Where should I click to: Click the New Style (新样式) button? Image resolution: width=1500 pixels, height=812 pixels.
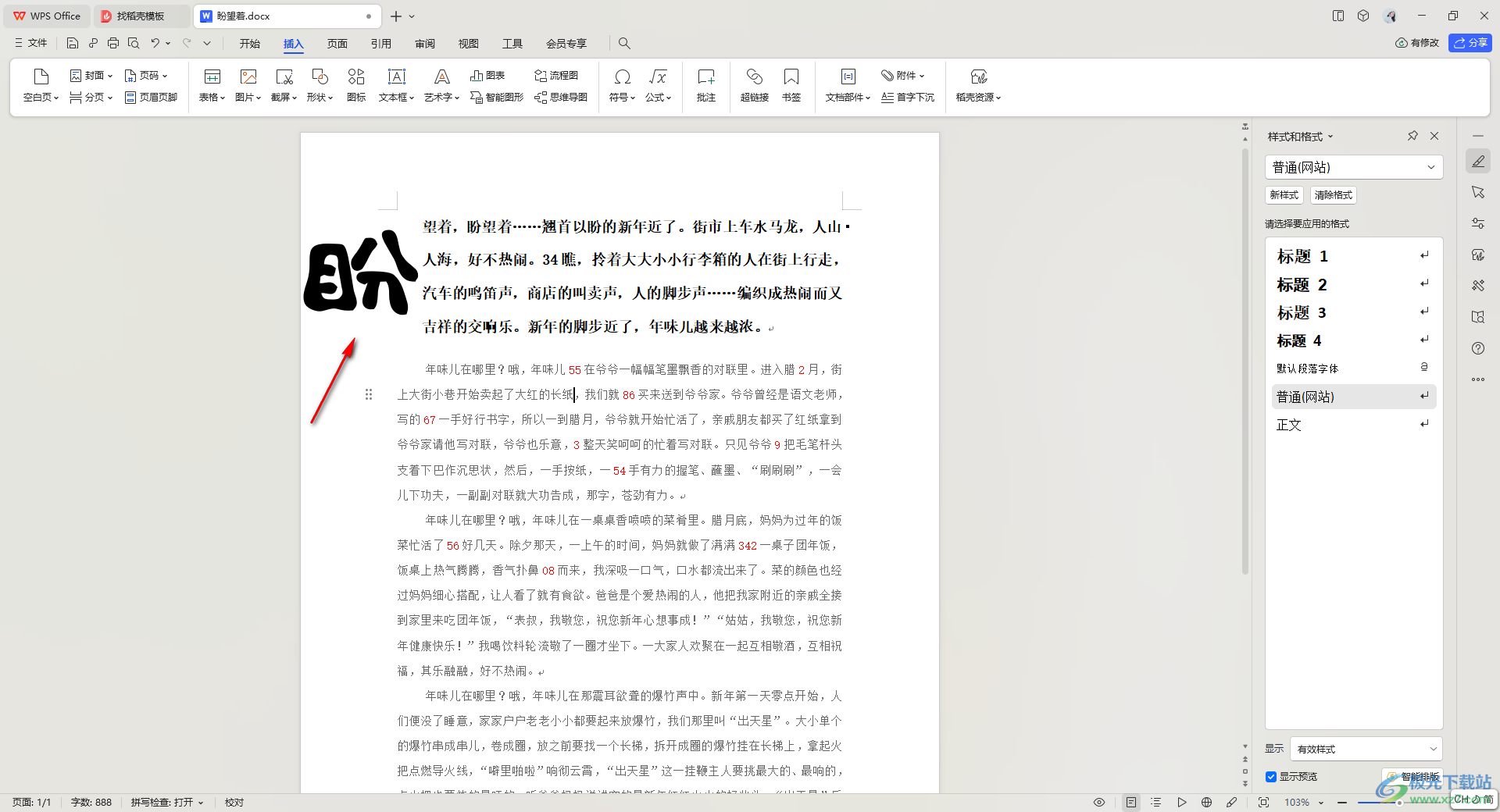tap(1284, 195)
